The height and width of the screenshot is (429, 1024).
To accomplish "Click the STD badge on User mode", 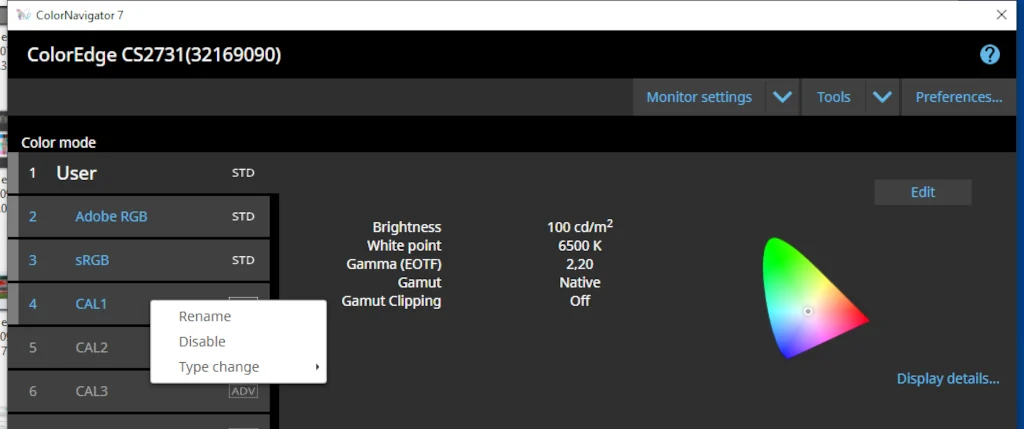I will pyautogui.click(x=243, y=173).
